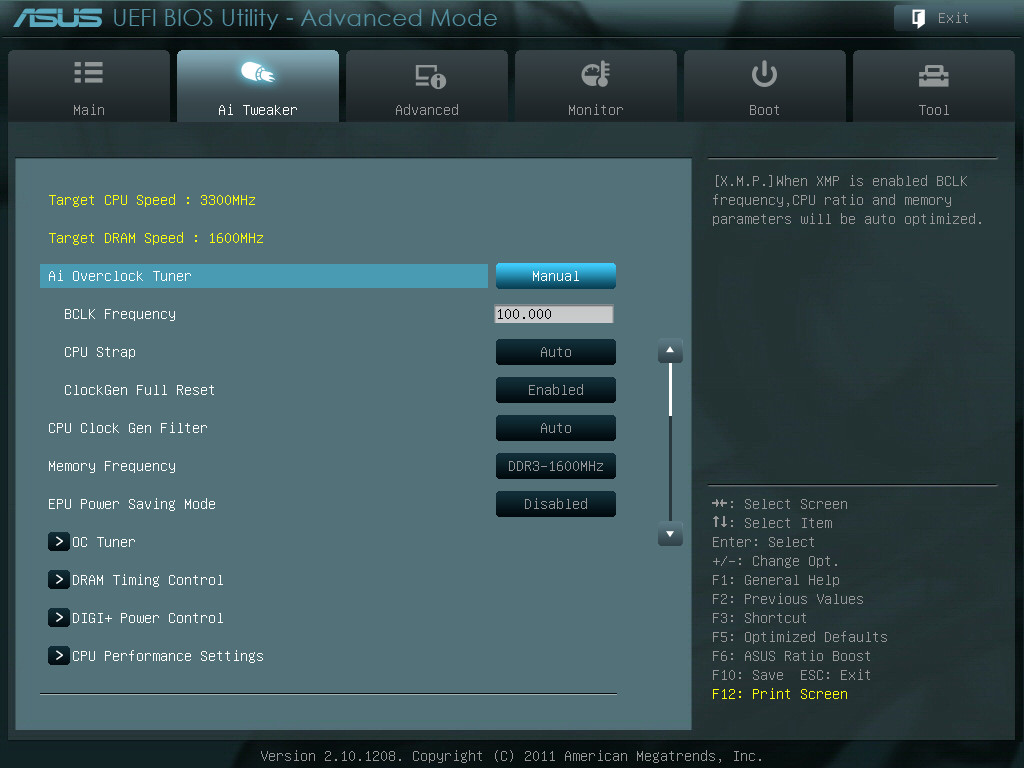Select the EPU Power Saving Mode label

pos(132,504)
